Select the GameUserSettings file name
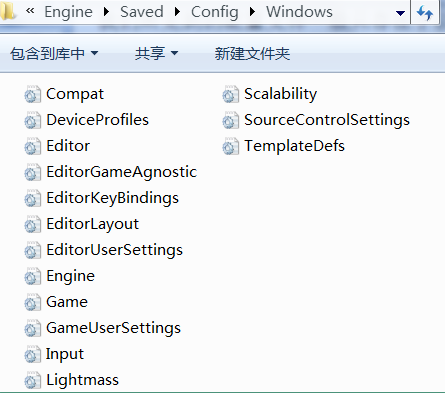The width and height of the screenshot is (445, 394). click(x=113, y=328)
